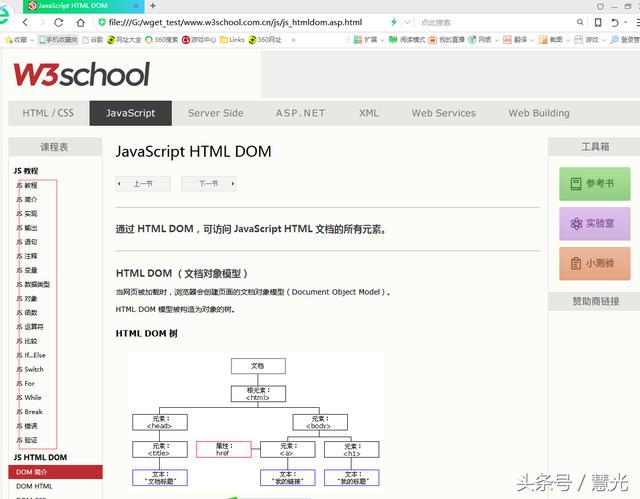Expand the 网银 dropdown arrow
The image size is (640, 499).
(x=496, y=40)
